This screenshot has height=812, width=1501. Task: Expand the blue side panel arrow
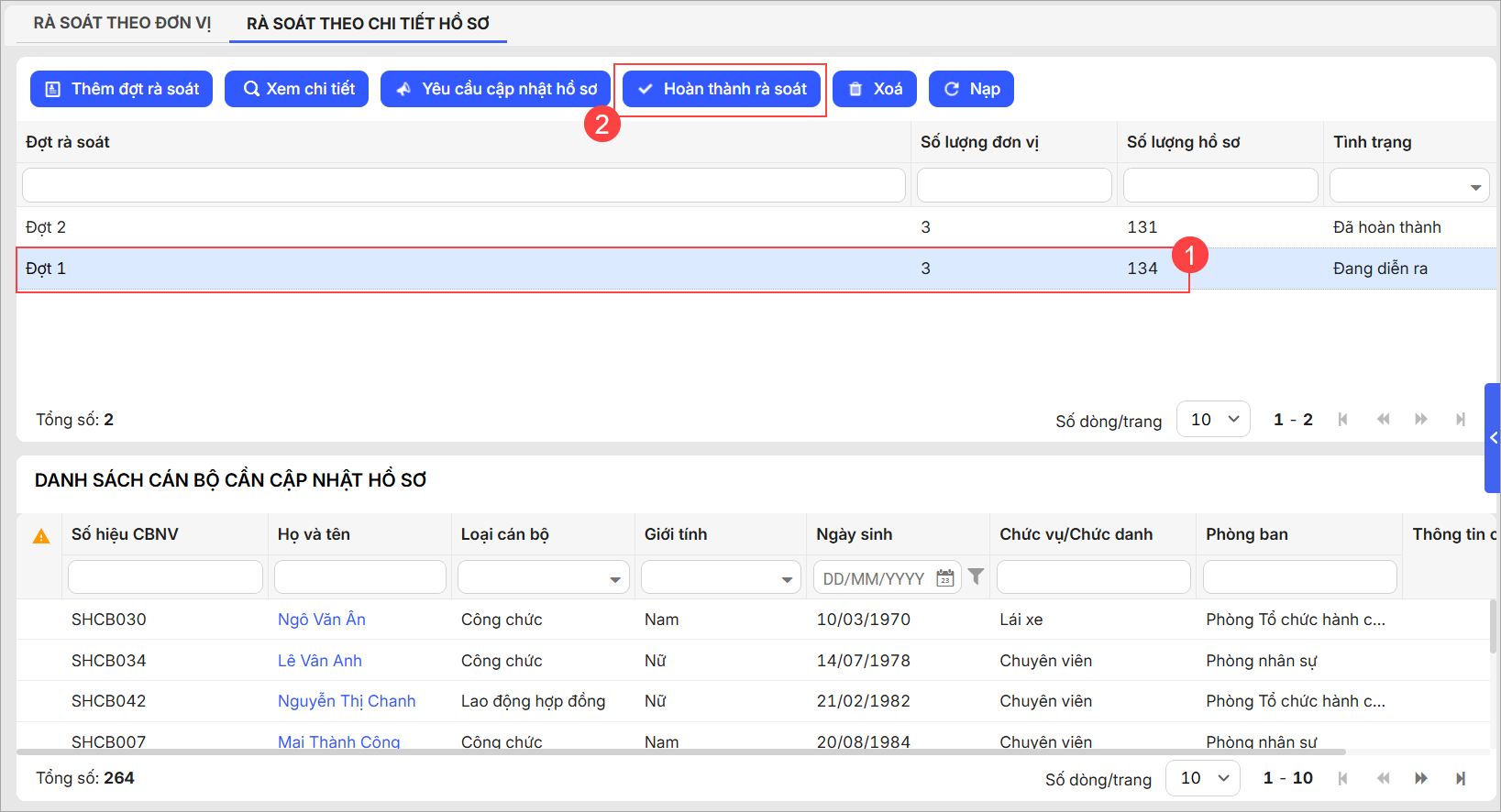1493,438
